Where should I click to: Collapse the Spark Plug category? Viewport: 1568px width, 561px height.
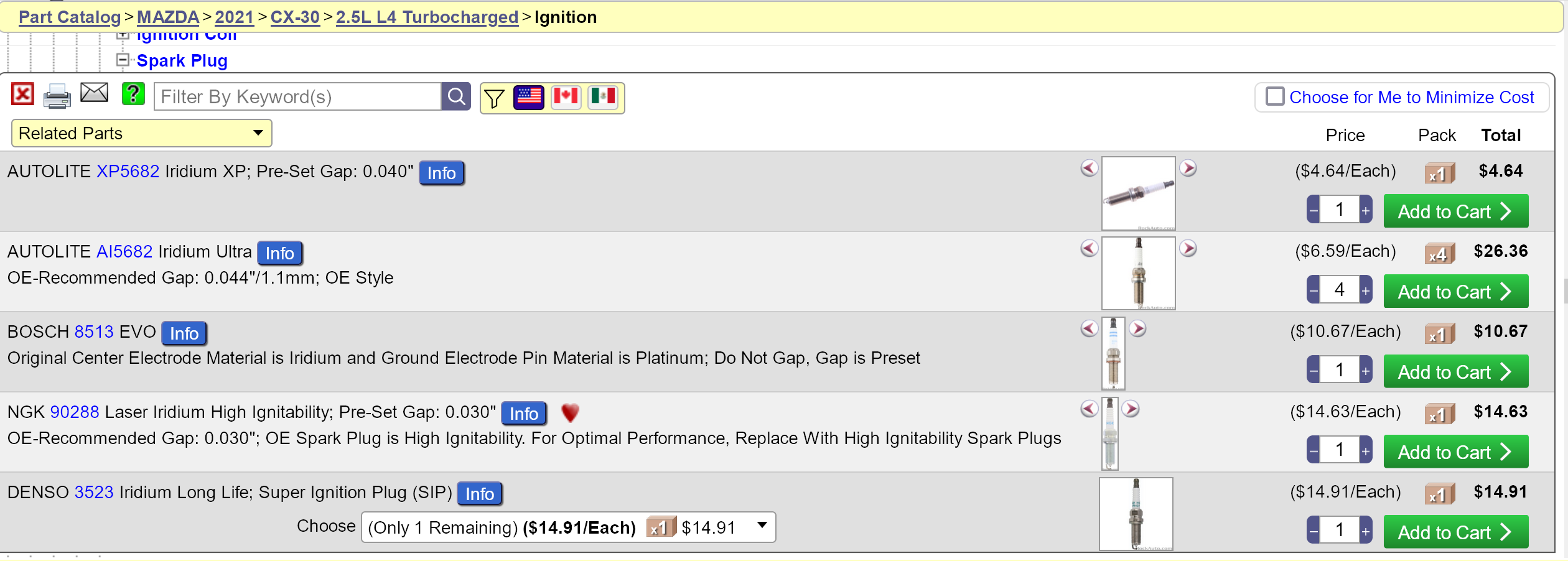[x=123, y=60]
